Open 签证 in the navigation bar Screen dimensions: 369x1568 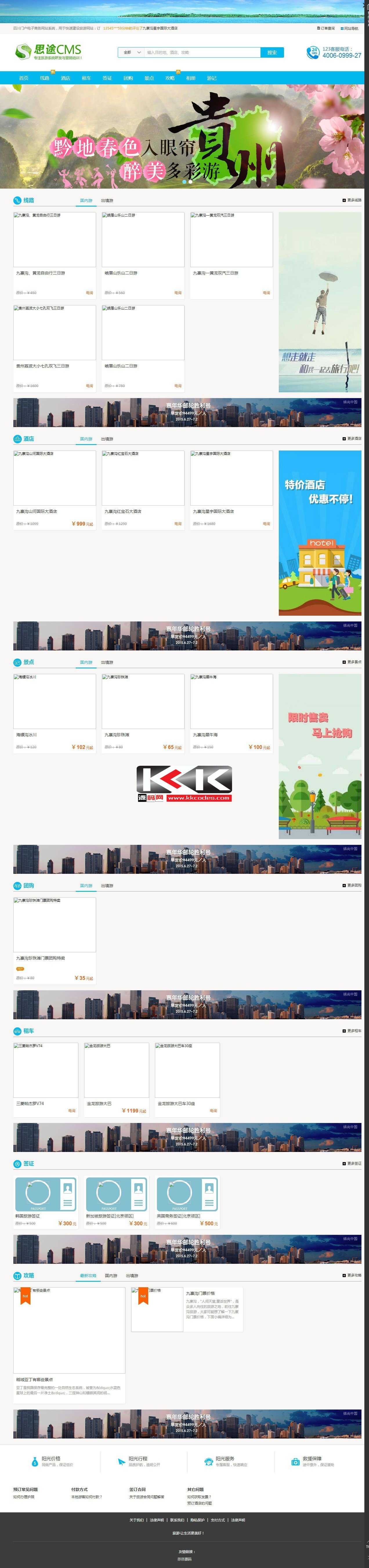pos(107,78)
